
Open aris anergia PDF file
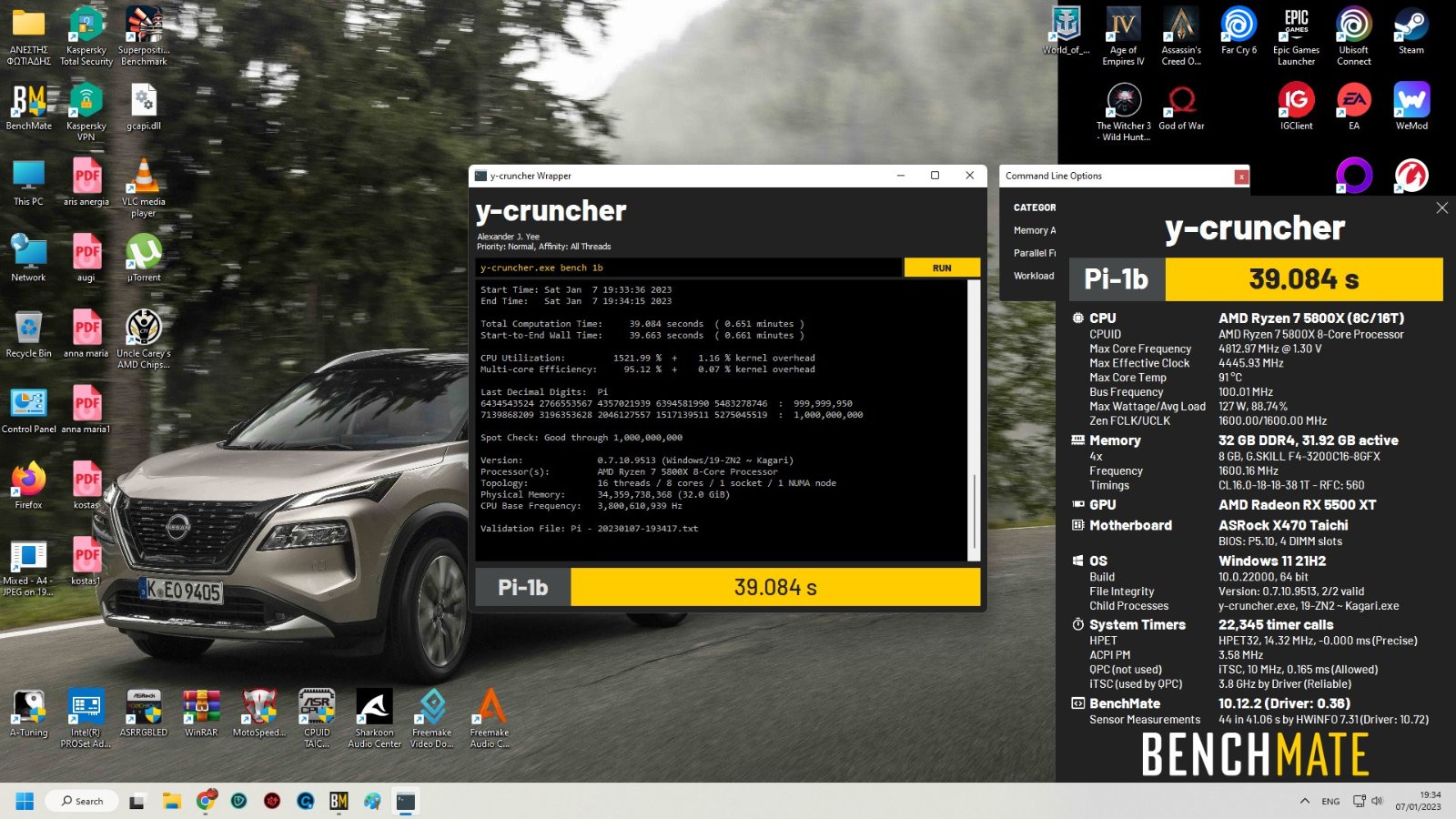tap(86, 182)
